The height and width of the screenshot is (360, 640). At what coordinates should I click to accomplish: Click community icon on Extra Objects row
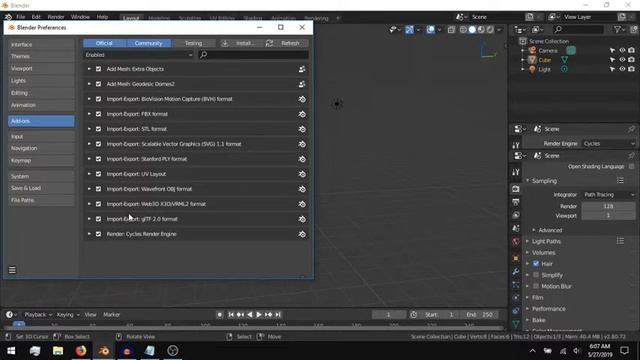pyautogui.click(x=302, y=69)
